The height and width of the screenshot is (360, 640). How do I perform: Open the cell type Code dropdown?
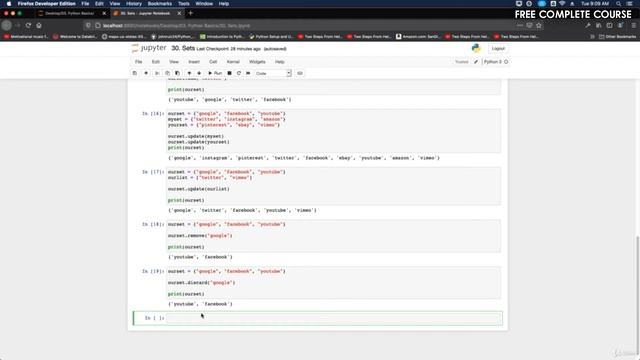273,73
